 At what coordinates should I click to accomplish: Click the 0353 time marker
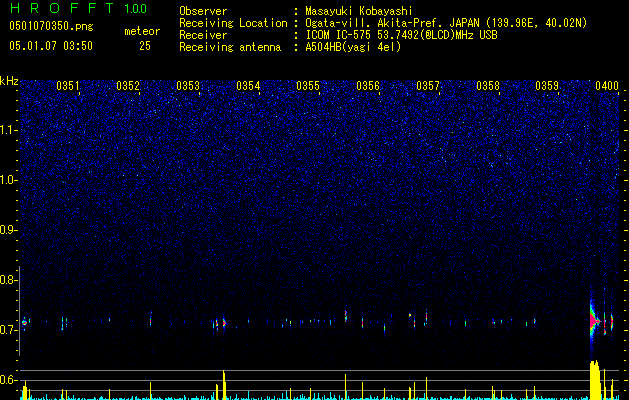tap(188, 86)
